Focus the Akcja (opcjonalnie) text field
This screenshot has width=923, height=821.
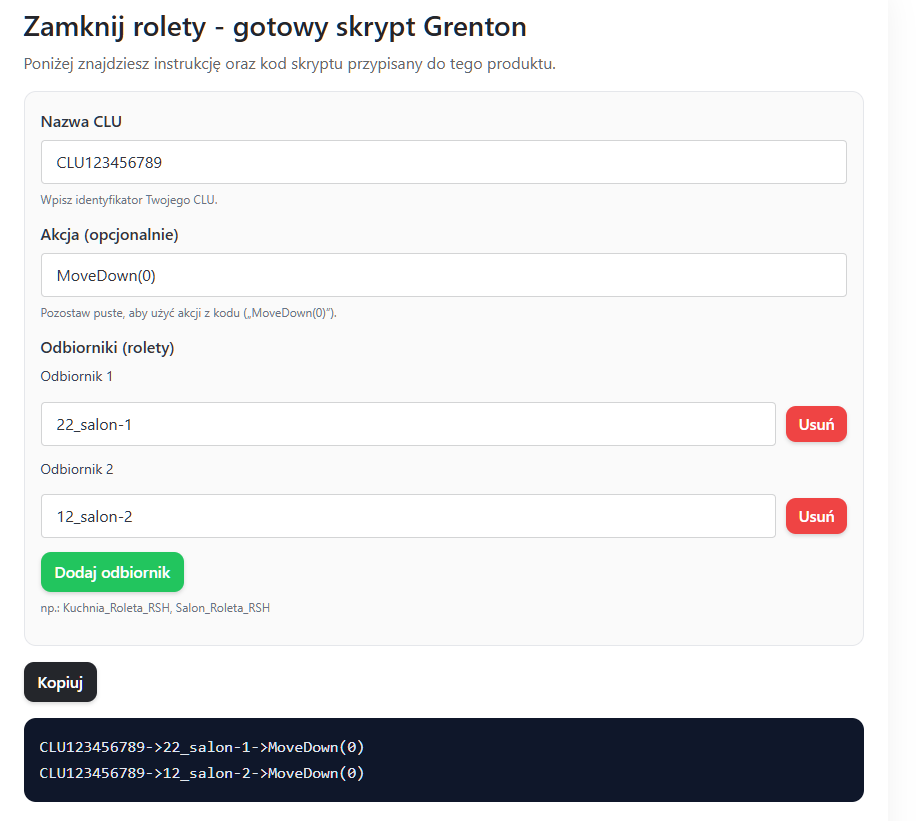point(443,275)
